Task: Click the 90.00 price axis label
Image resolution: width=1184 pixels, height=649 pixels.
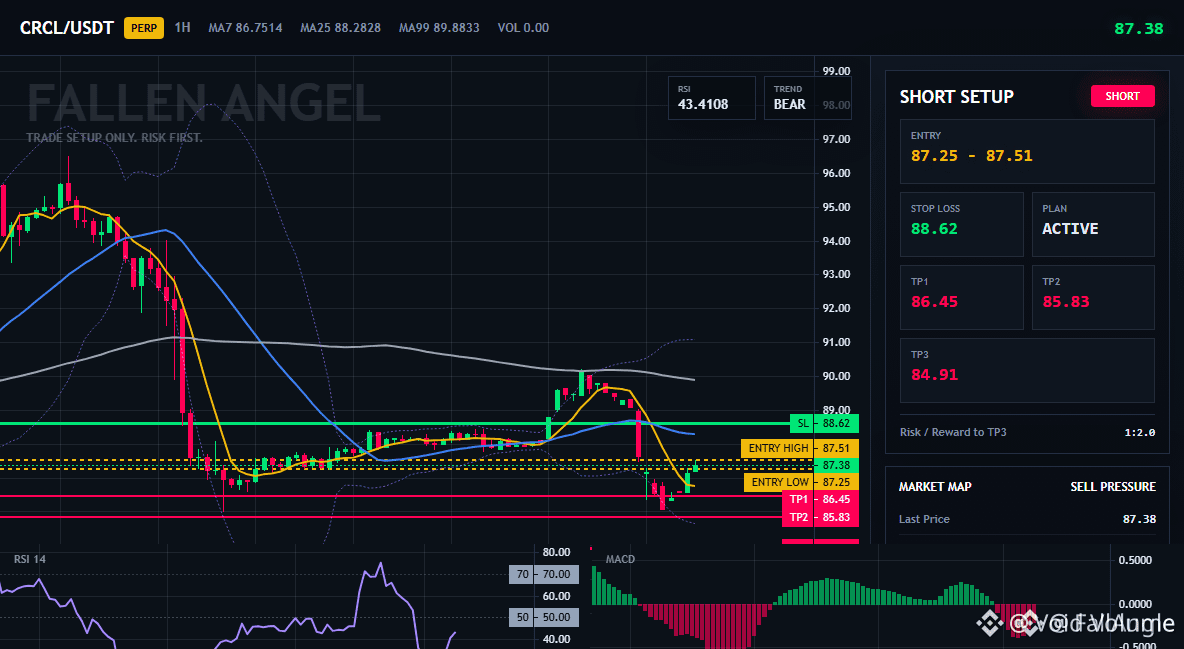Action: pyautogui.click(x=836, y=376)
